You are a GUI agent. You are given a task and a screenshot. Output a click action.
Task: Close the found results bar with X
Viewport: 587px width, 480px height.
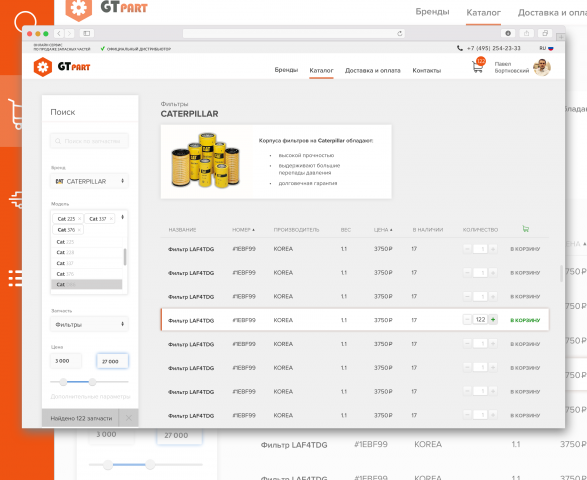tap(128, 418)
